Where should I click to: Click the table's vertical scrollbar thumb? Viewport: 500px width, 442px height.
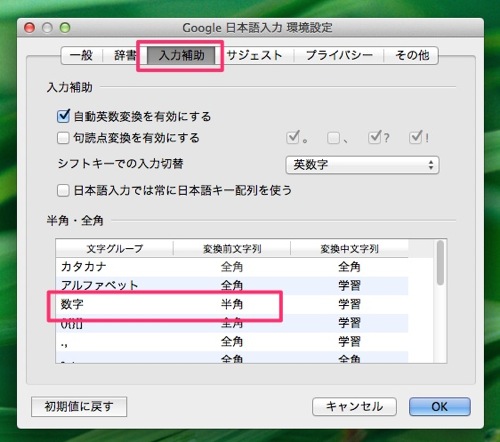[441, 263]
